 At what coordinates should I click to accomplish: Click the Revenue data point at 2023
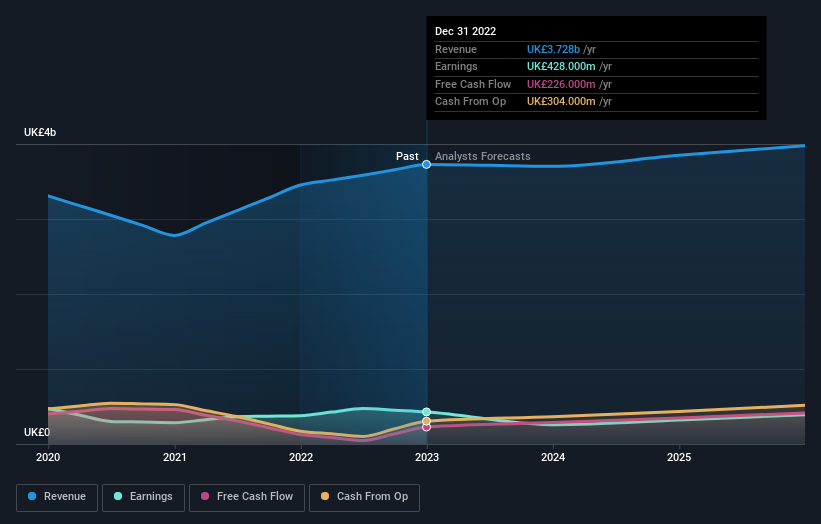tap(426, 164)
